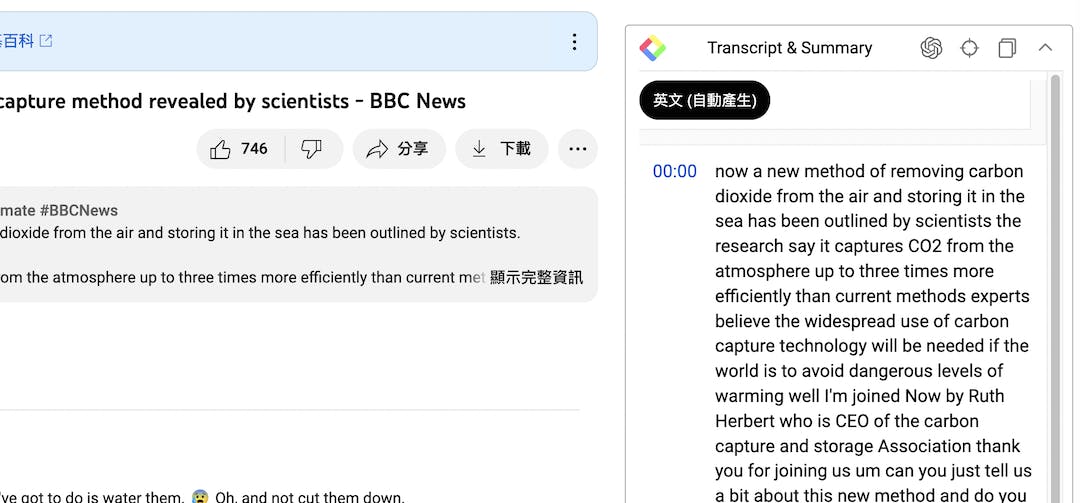
Task: Click the BBC News video title
Action: click(x=232, y=101)
